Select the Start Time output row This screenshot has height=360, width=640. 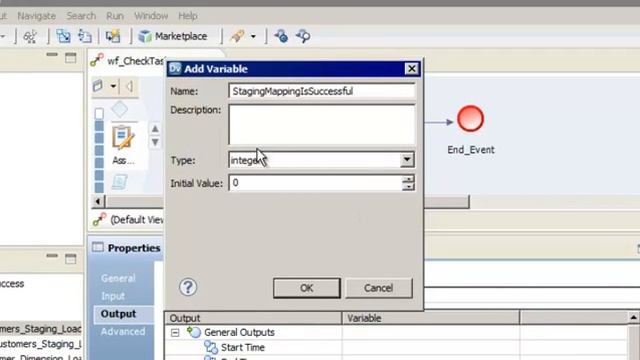coord(242,348)
